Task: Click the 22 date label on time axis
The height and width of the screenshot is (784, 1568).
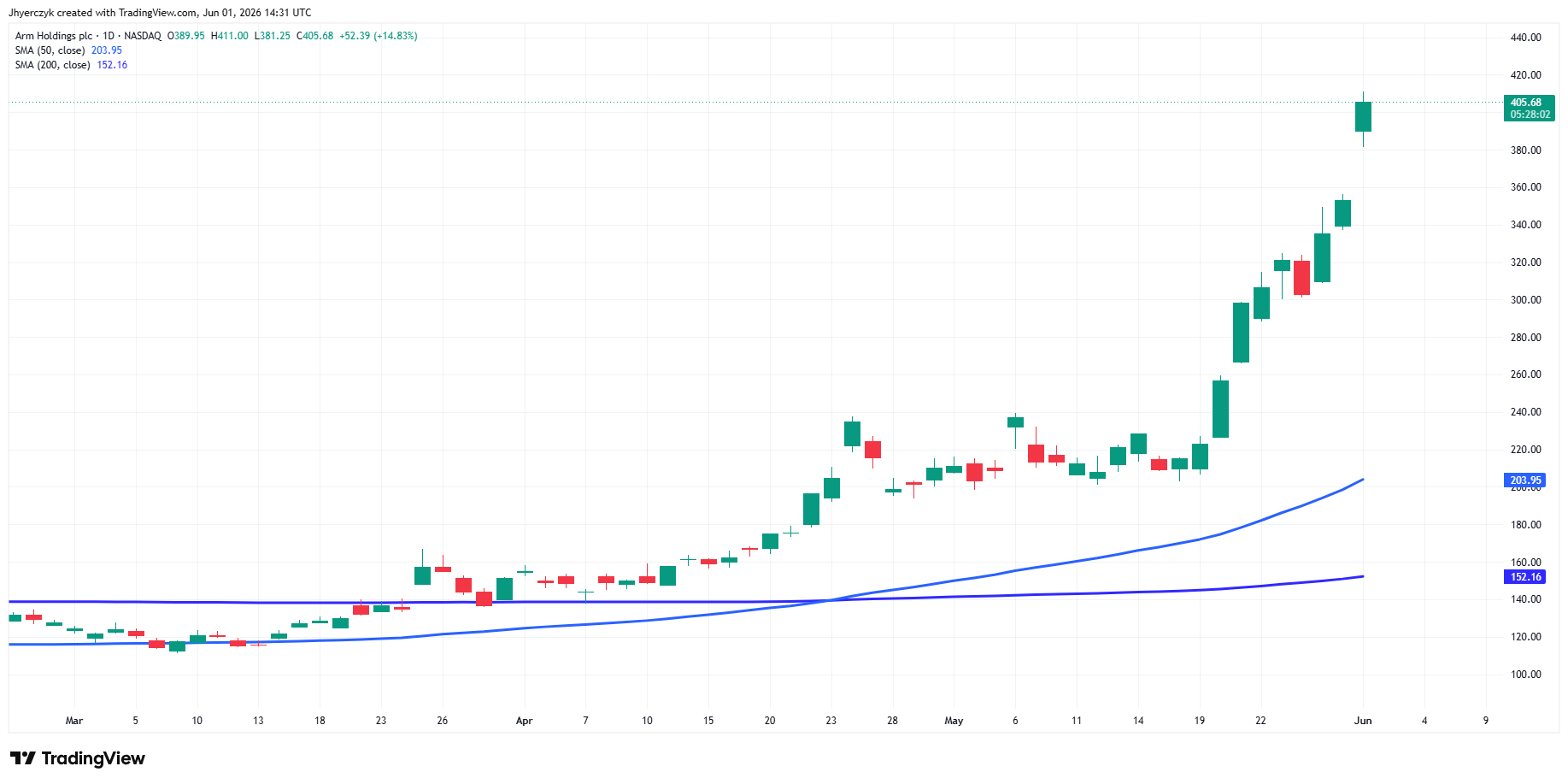Action: tap(1260, 721)
